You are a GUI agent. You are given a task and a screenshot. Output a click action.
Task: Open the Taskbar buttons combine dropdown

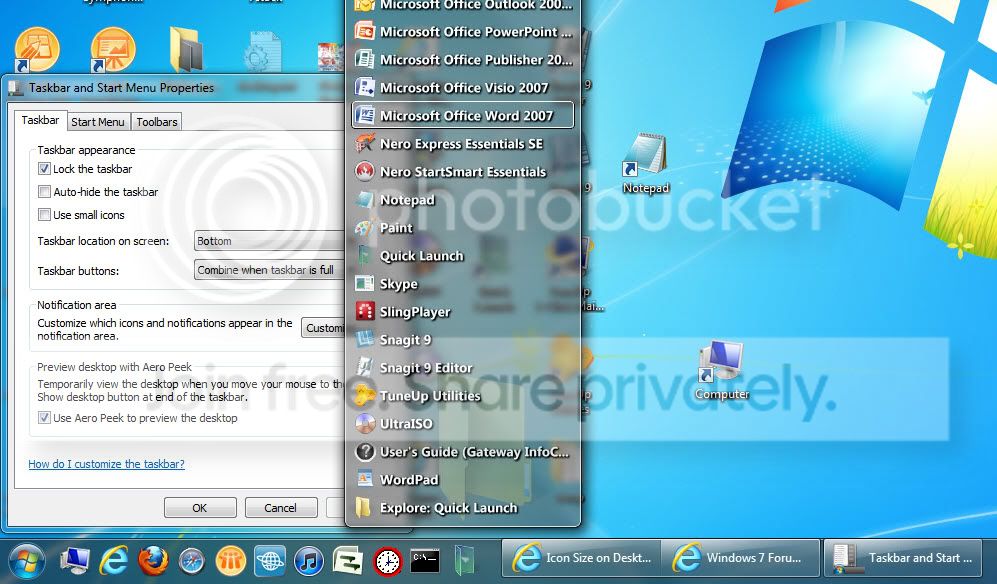pyautogui.click(x=269, y=270)
